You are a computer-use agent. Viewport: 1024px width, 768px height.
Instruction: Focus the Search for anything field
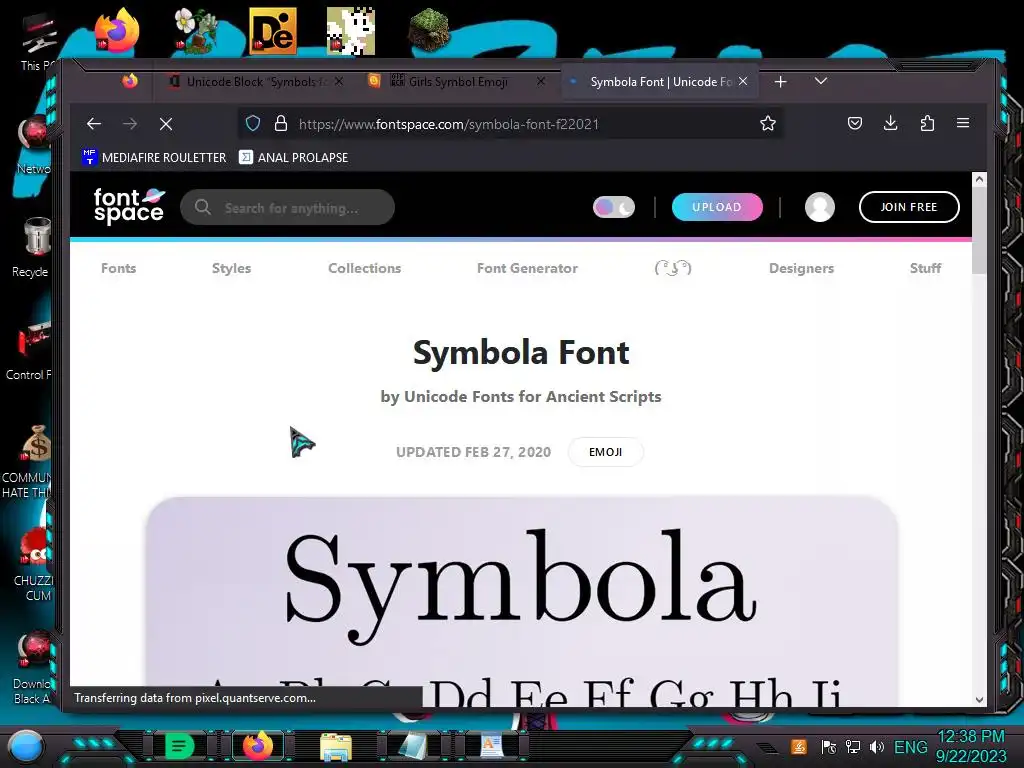point(287,208)
